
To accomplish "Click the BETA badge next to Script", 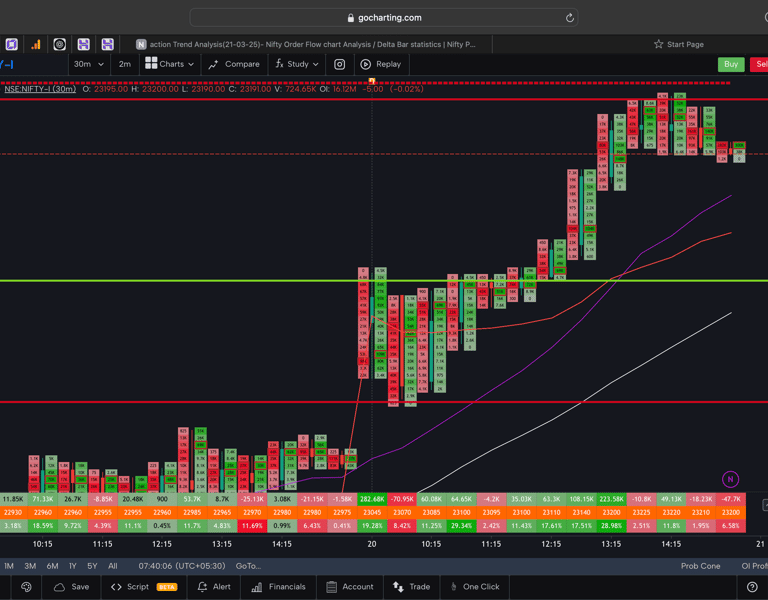I will (167, 587).
